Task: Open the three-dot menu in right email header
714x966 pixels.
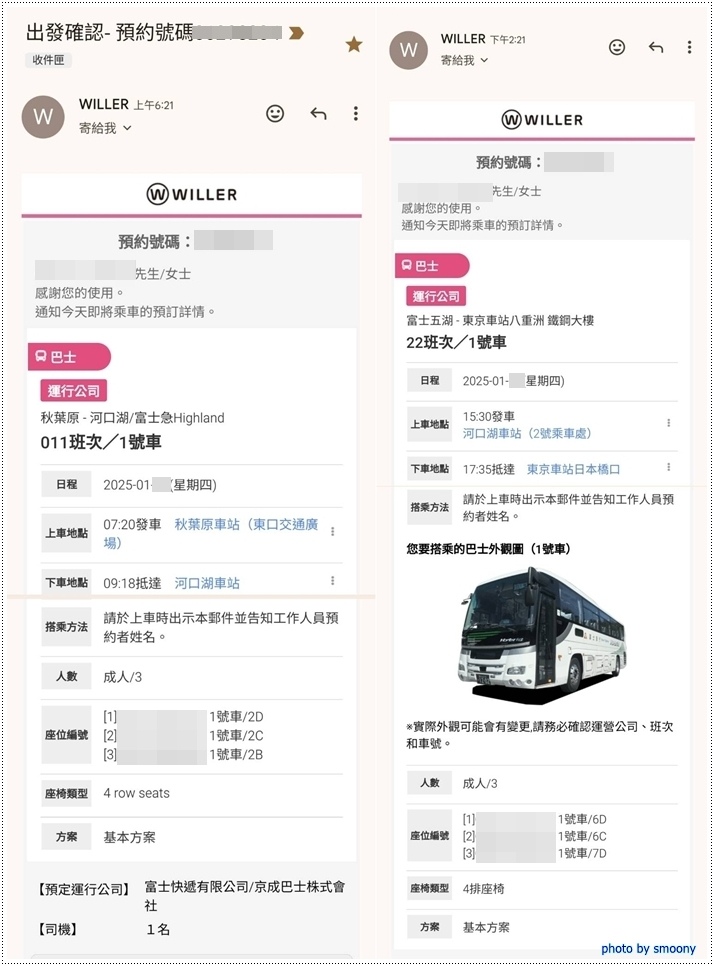Action: [x=689, y=47]
